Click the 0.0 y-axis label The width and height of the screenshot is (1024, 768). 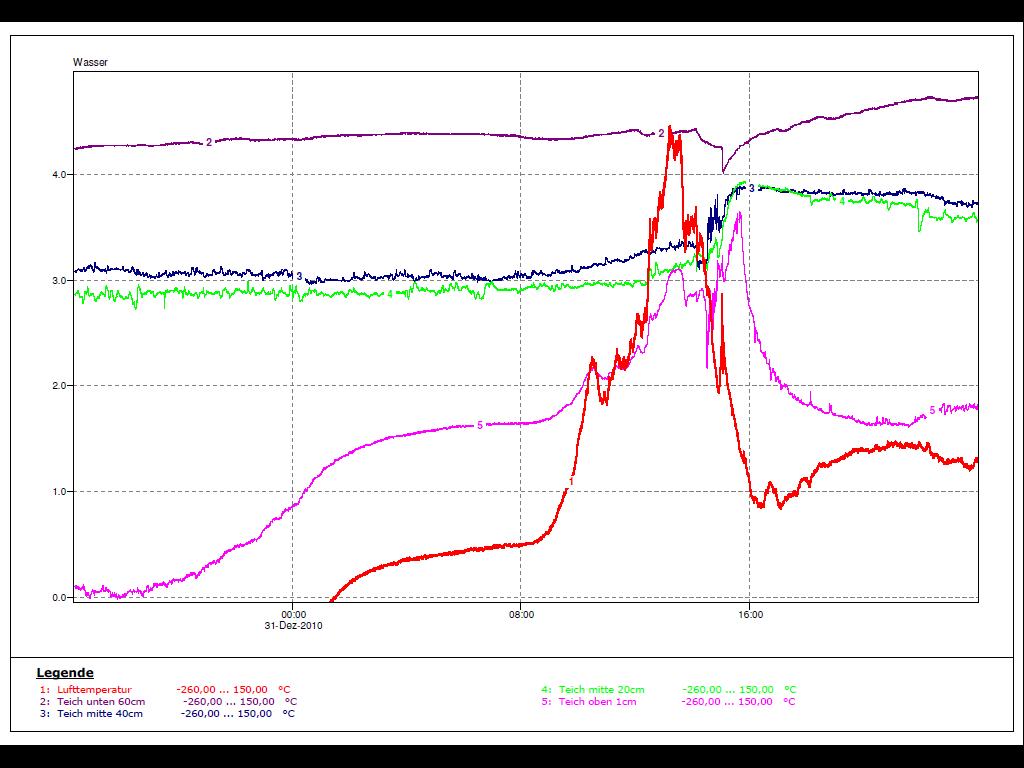[59, 598]
